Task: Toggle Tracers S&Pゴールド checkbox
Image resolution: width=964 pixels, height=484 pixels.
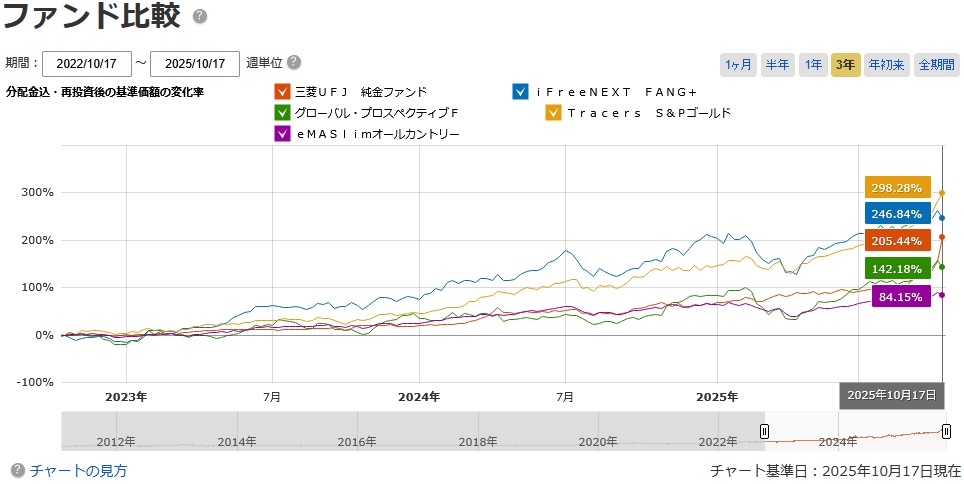Action: pos(553,113)
